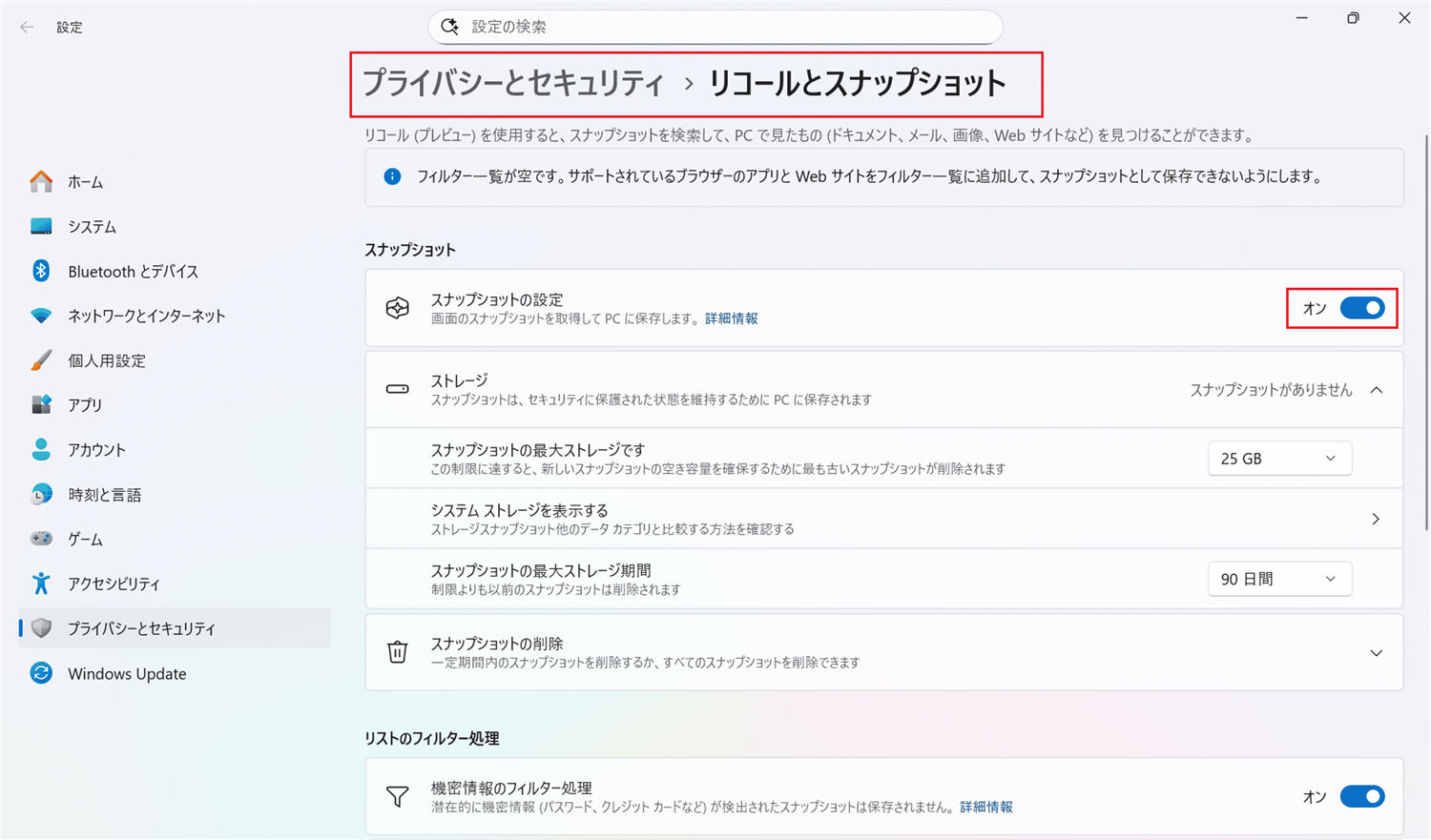The width and height of the screenshot is (1431, 840).
Task: Click the back arrow icon beside 設定
Action: (x=27, y=28)
